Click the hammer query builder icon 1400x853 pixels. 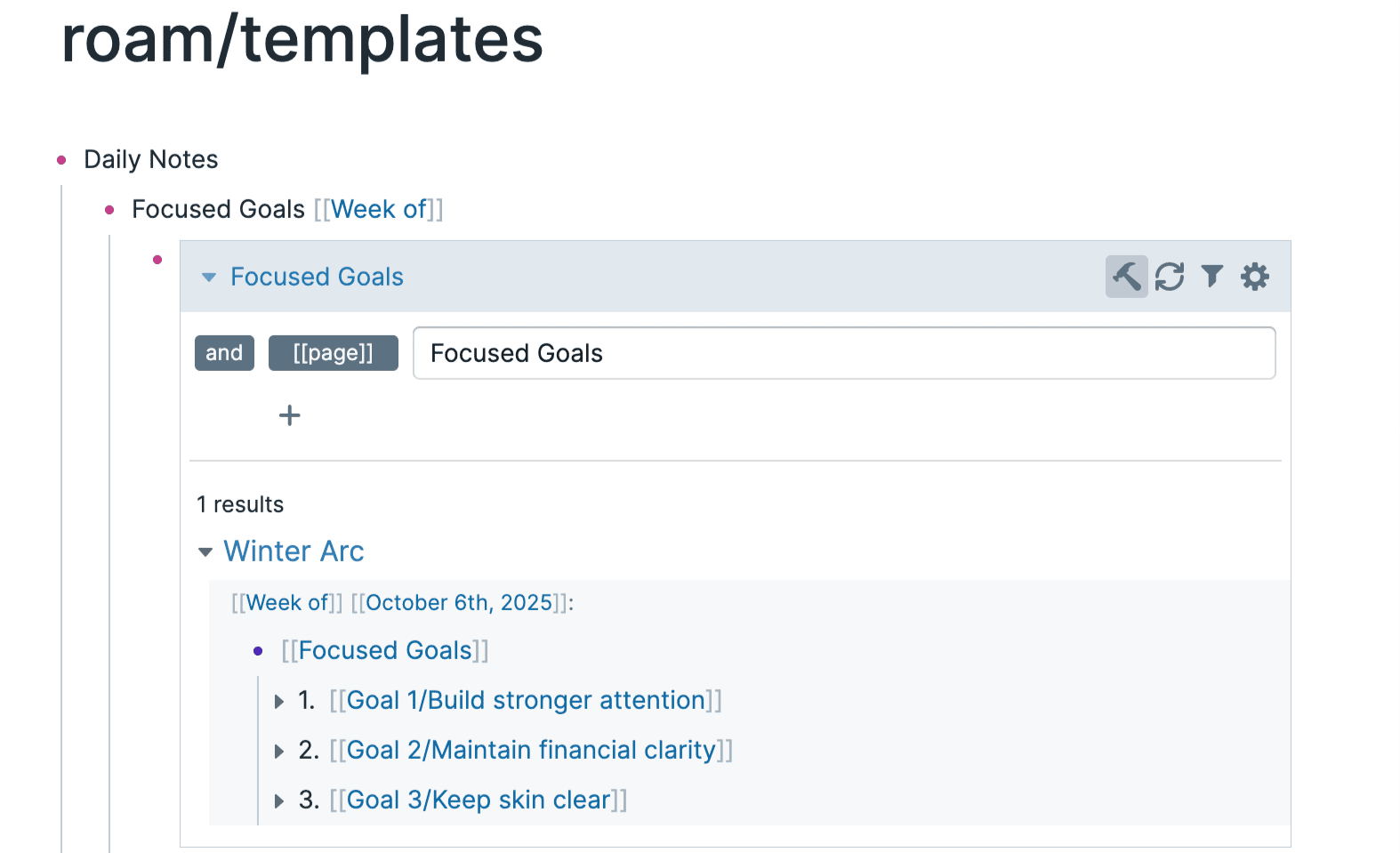(1126, 277)
